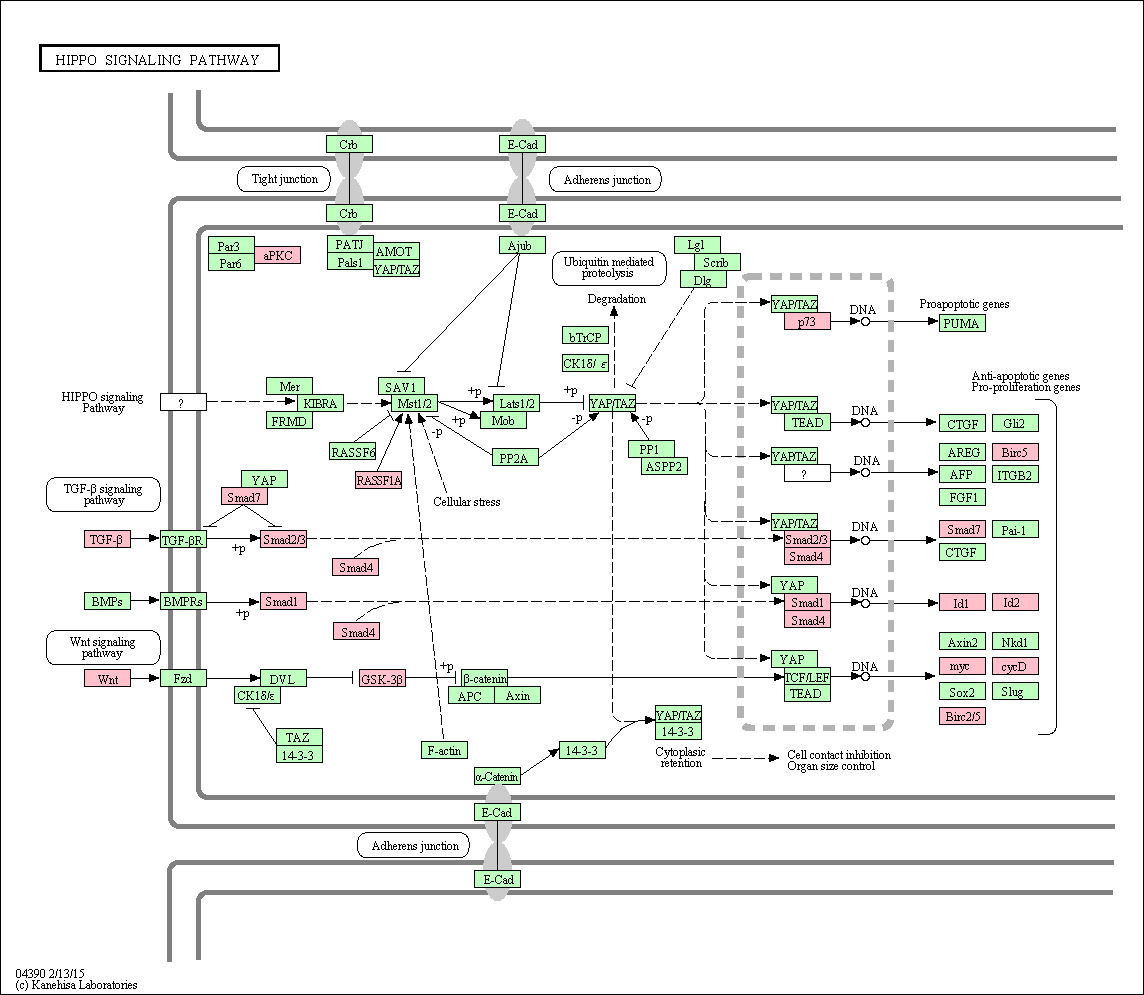
Task: Select the pink cycD box
Action: click(x=1015, y=666)
